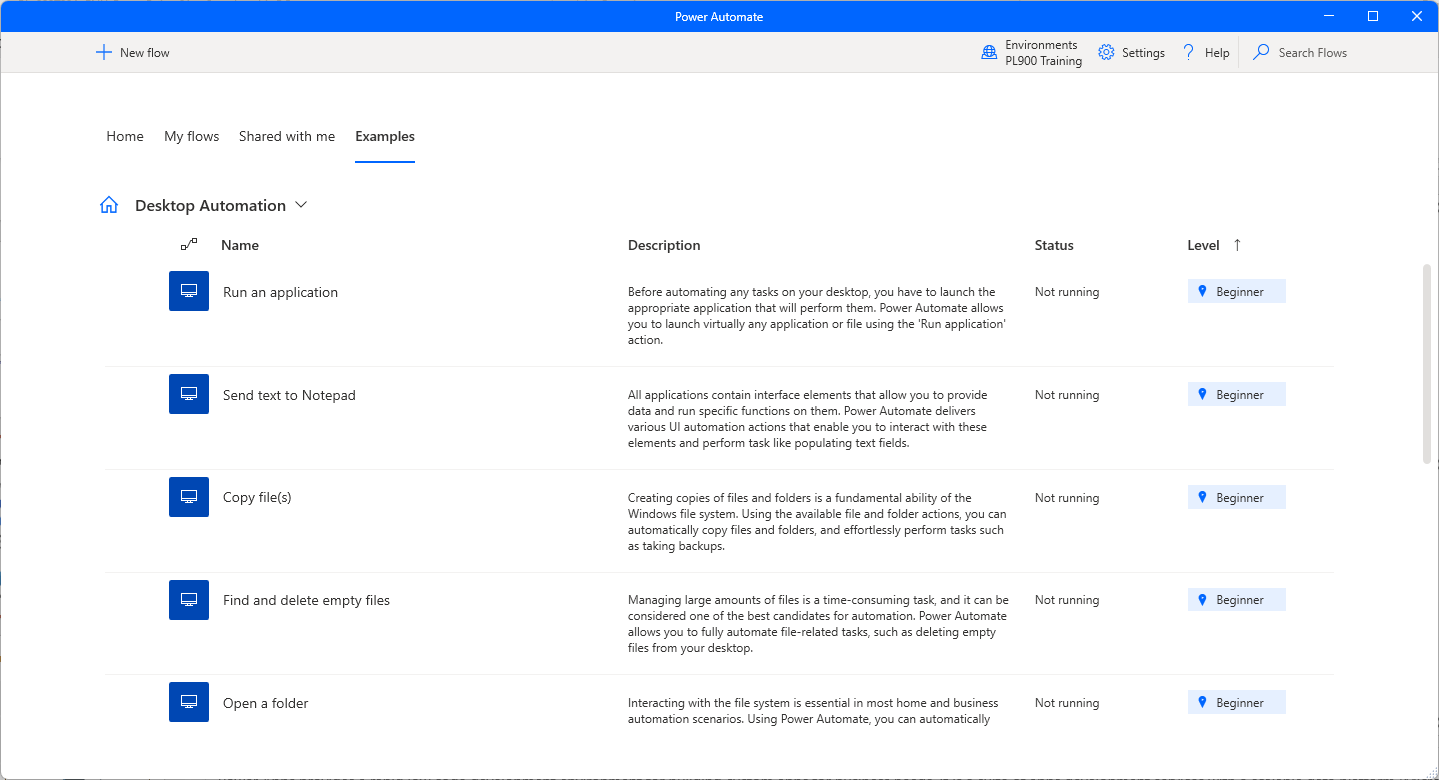
Task: Go to the Home tab
Action: coord(125,136)
